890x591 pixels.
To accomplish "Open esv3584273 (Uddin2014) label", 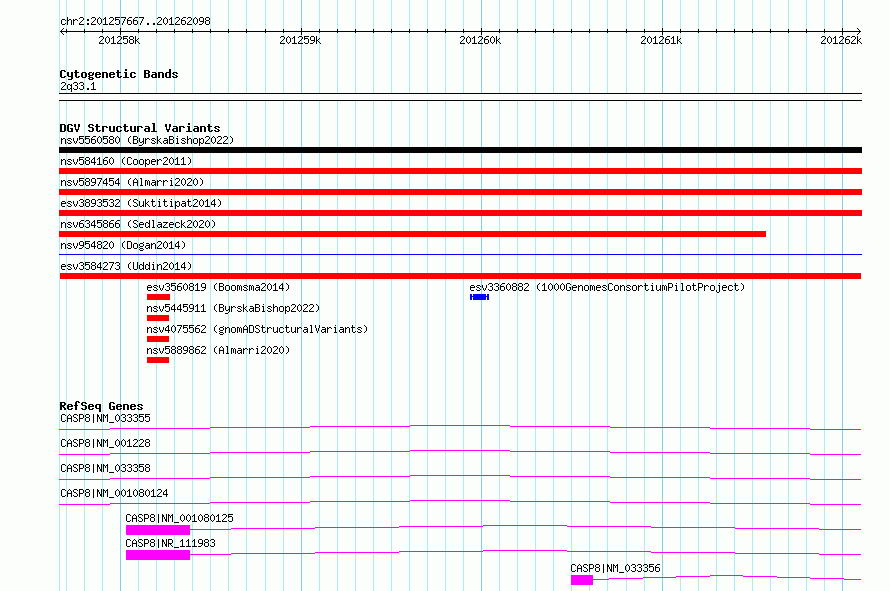I will (x=126, y=266).
